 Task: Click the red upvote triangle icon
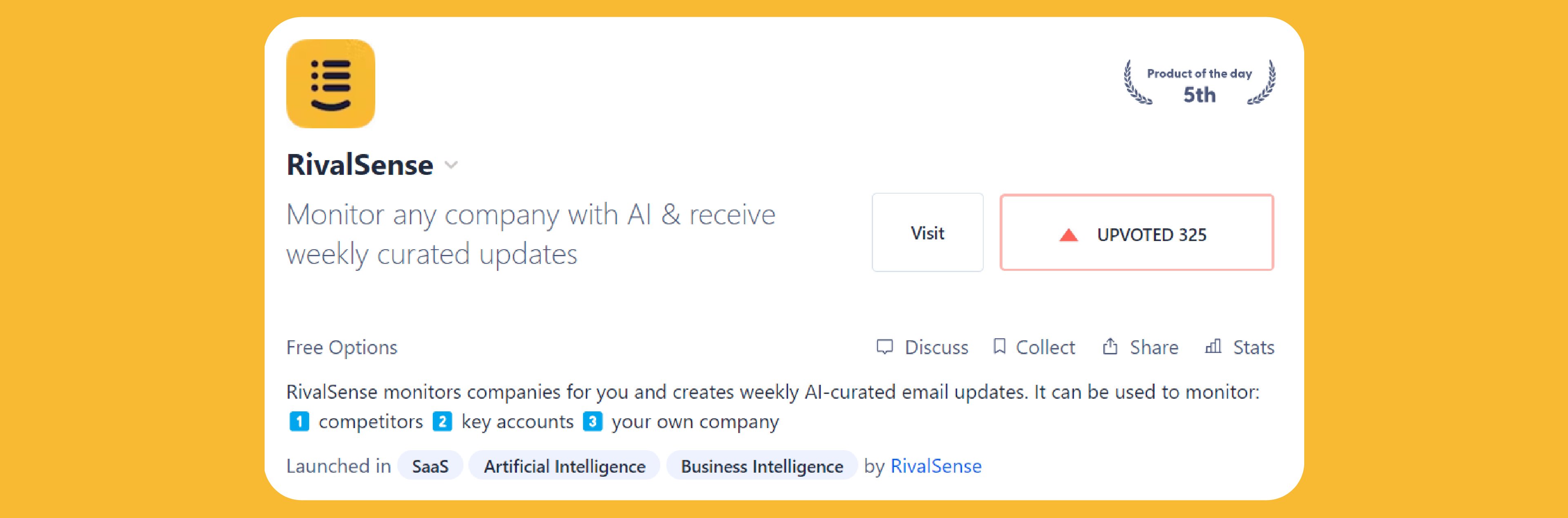(1068, 235)
